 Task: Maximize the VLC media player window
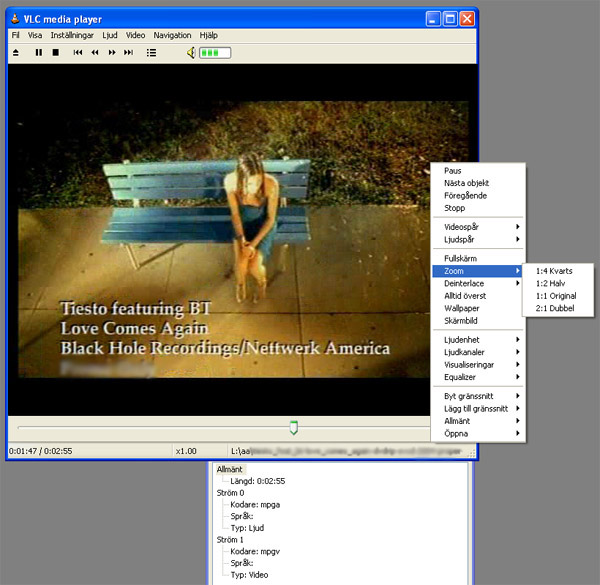pos(450,18)
